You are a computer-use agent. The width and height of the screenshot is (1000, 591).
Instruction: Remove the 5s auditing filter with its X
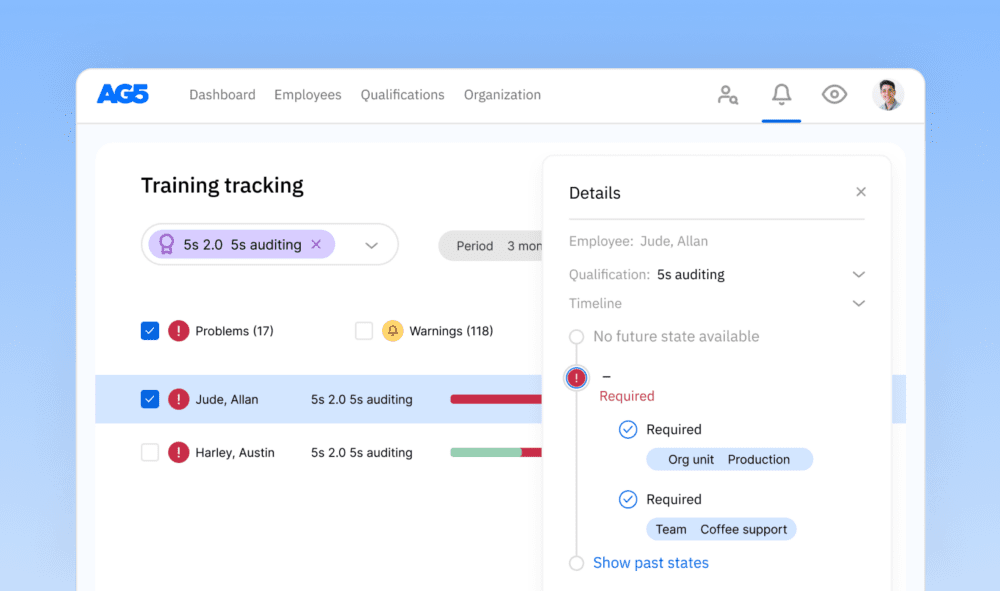[x=316, y=244]
